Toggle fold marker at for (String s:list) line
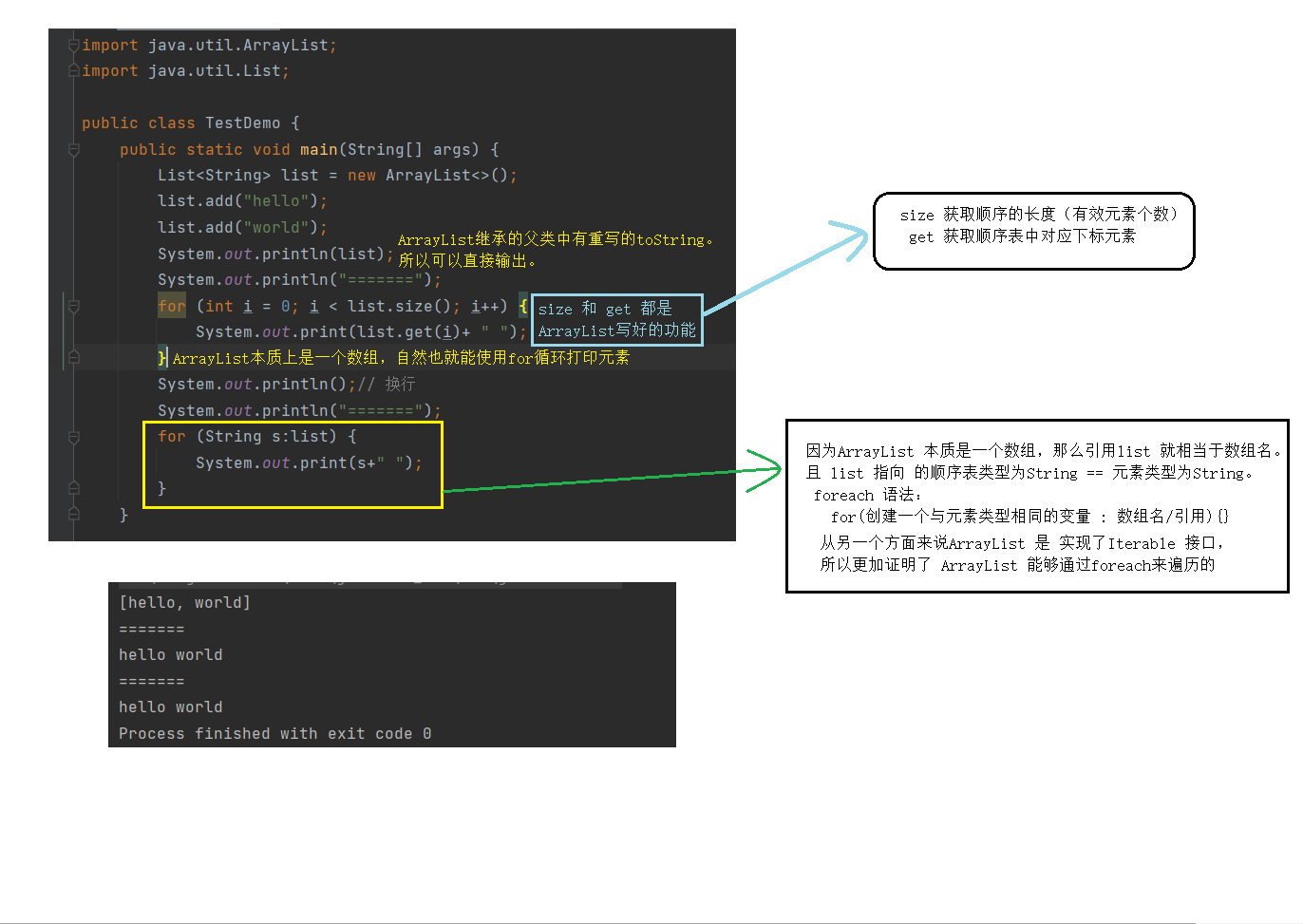 [74, 437]
